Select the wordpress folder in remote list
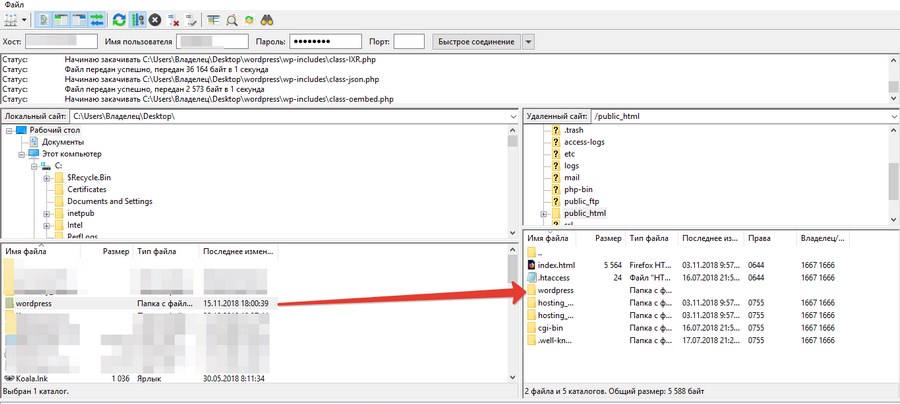 [x=555, y=290]
